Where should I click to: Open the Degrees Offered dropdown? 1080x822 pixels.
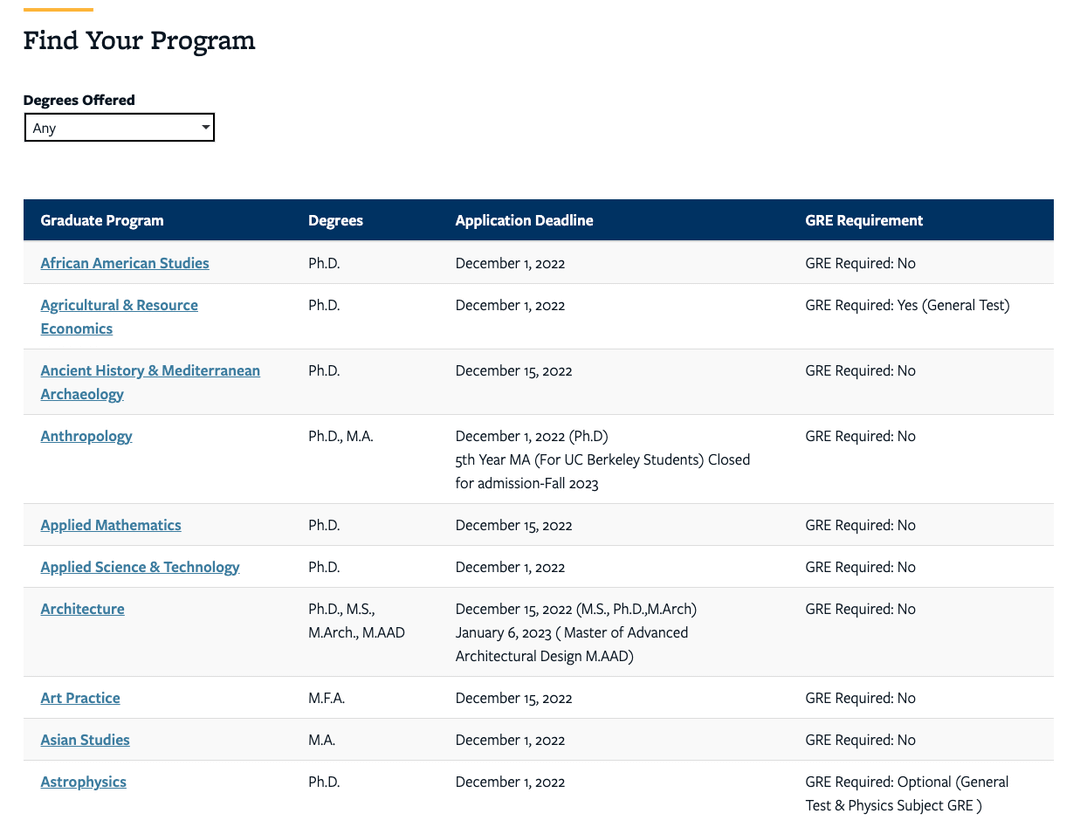pyautogui.click(x=119, y=127)
